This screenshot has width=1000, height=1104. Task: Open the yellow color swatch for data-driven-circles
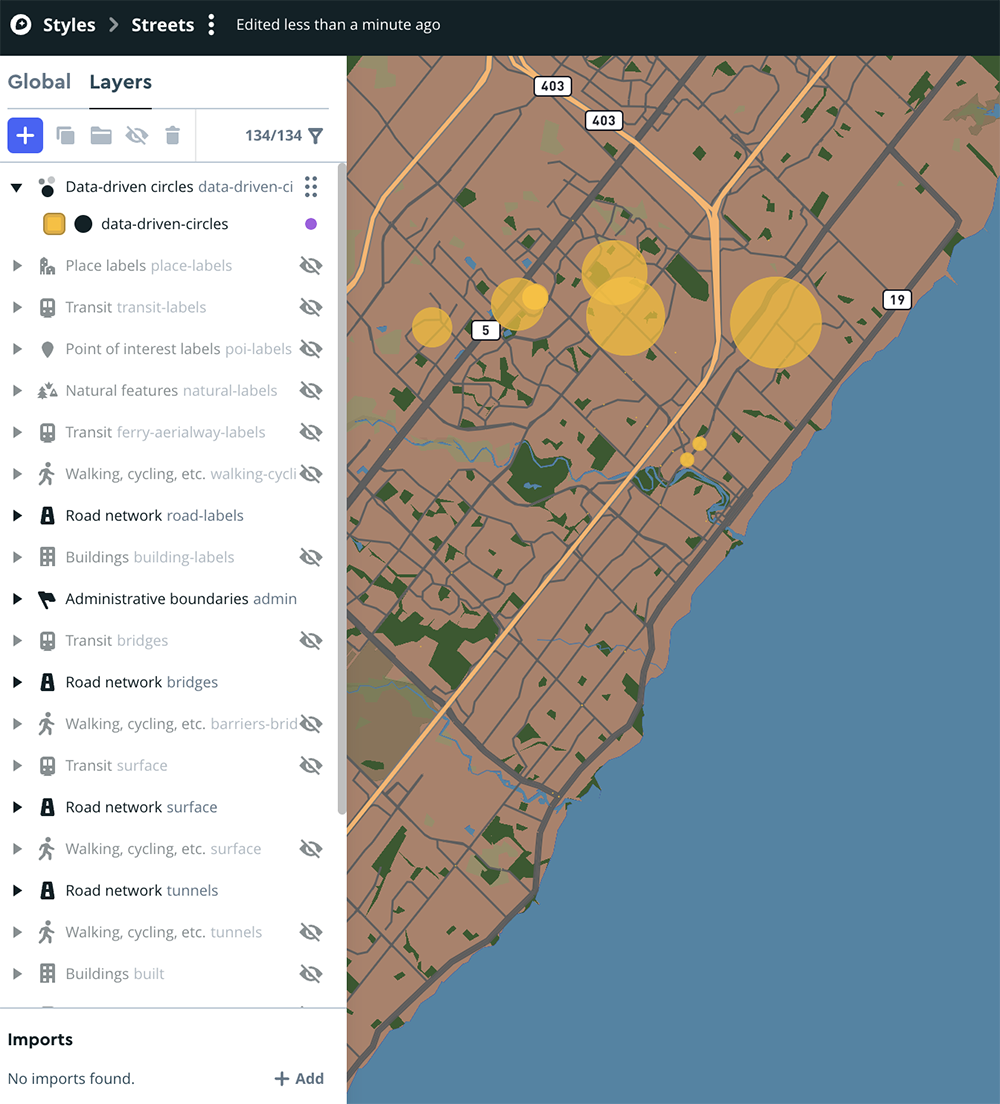tap(54, 223)
